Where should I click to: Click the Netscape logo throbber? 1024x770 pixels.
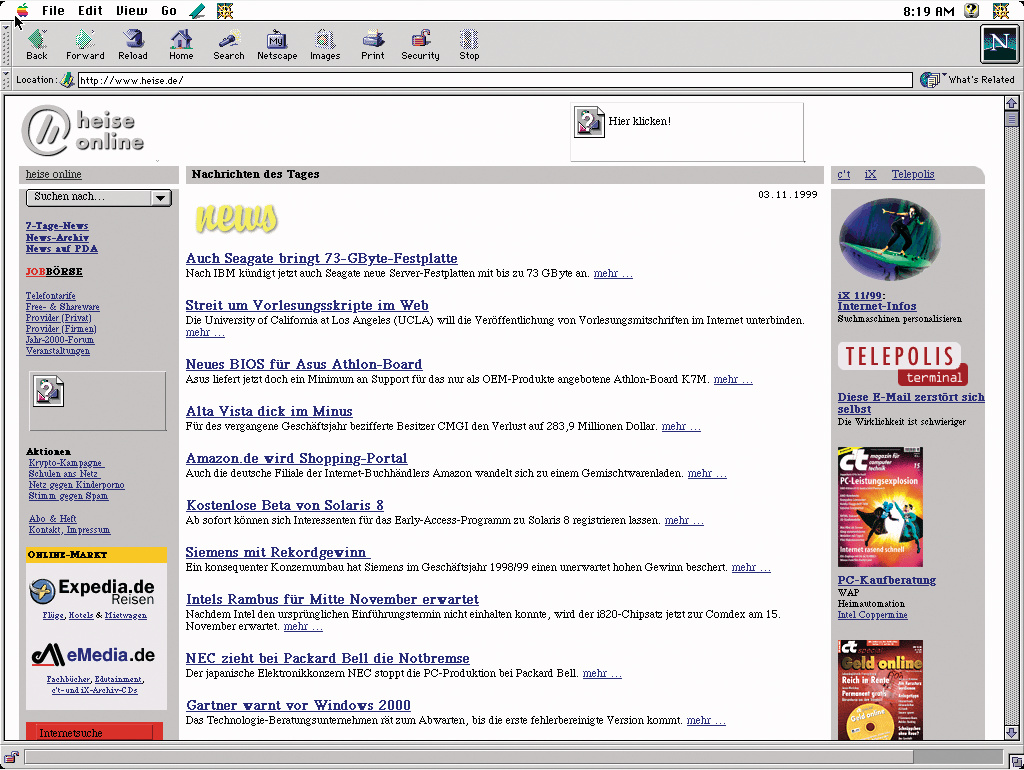(x=998, y=44)
